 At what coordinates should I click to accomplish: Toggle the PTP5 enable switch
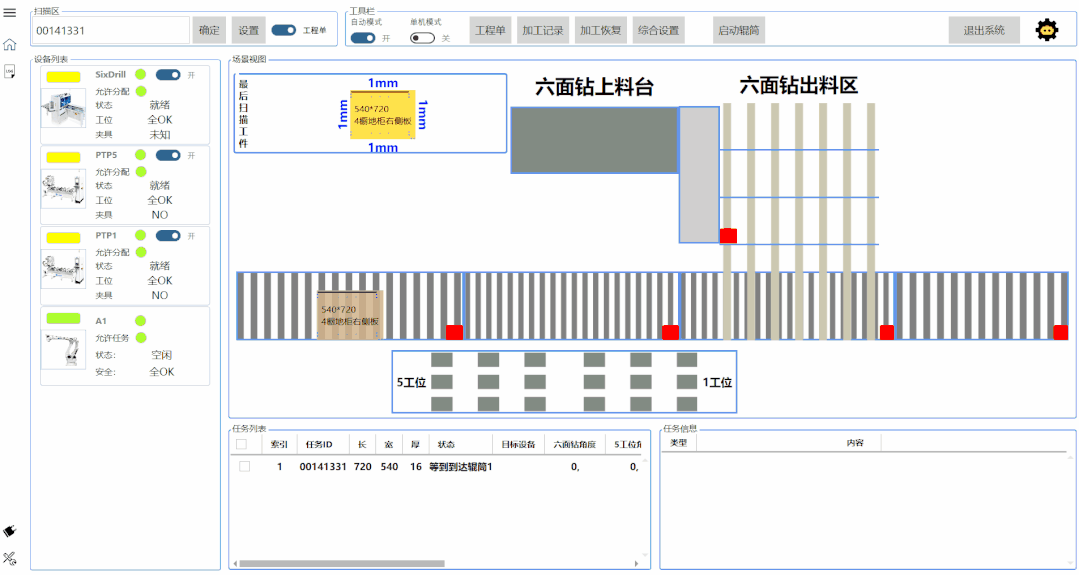[x=168, y=155]
